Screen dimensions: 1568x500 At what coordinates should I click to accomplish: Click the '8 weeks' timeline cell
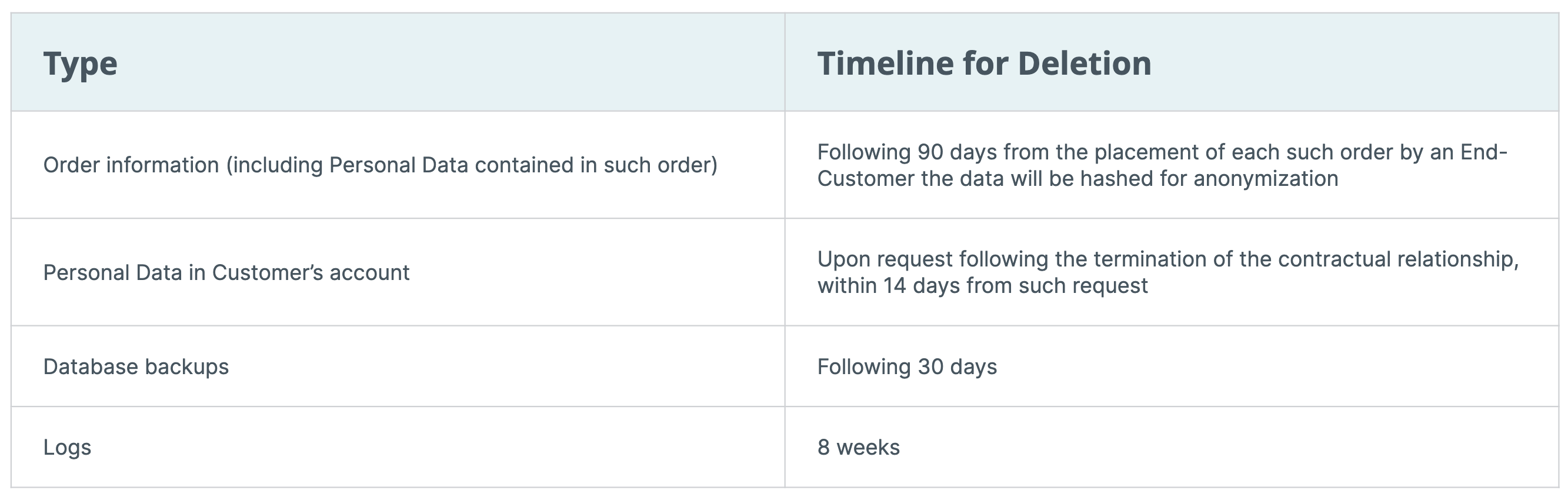pos(858,448)
